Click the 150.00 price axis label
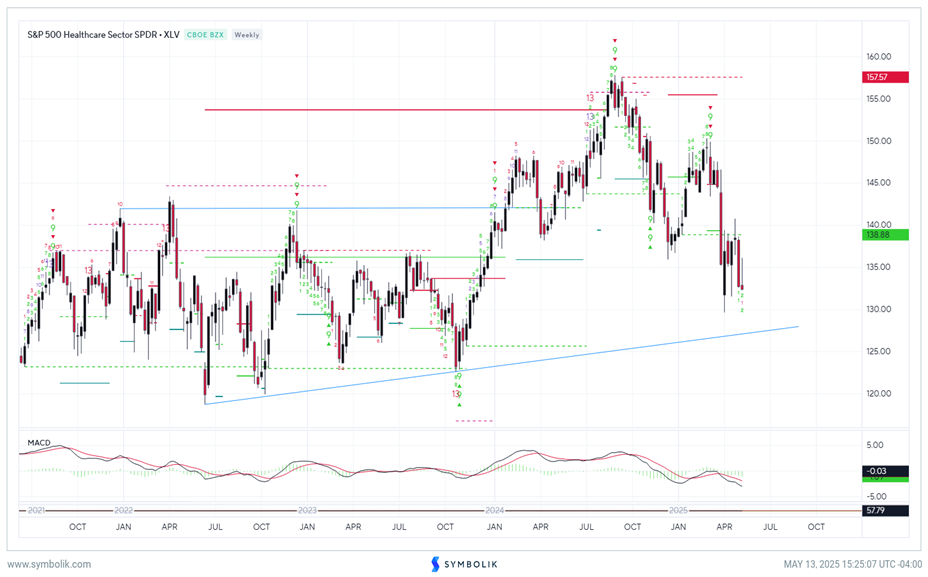The image size is (928, 577). 878,141
